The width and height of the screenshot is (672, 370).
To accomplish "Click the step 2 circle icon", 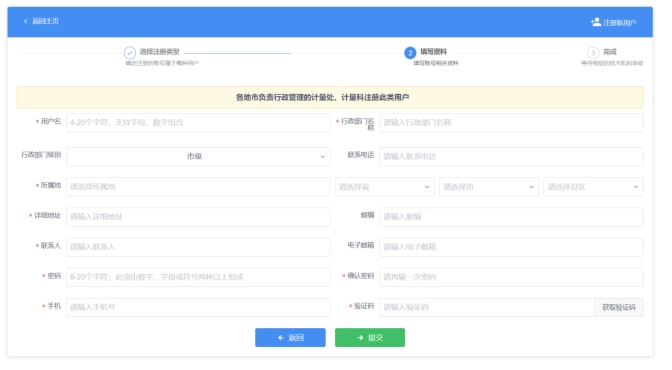I will (410, 53).
